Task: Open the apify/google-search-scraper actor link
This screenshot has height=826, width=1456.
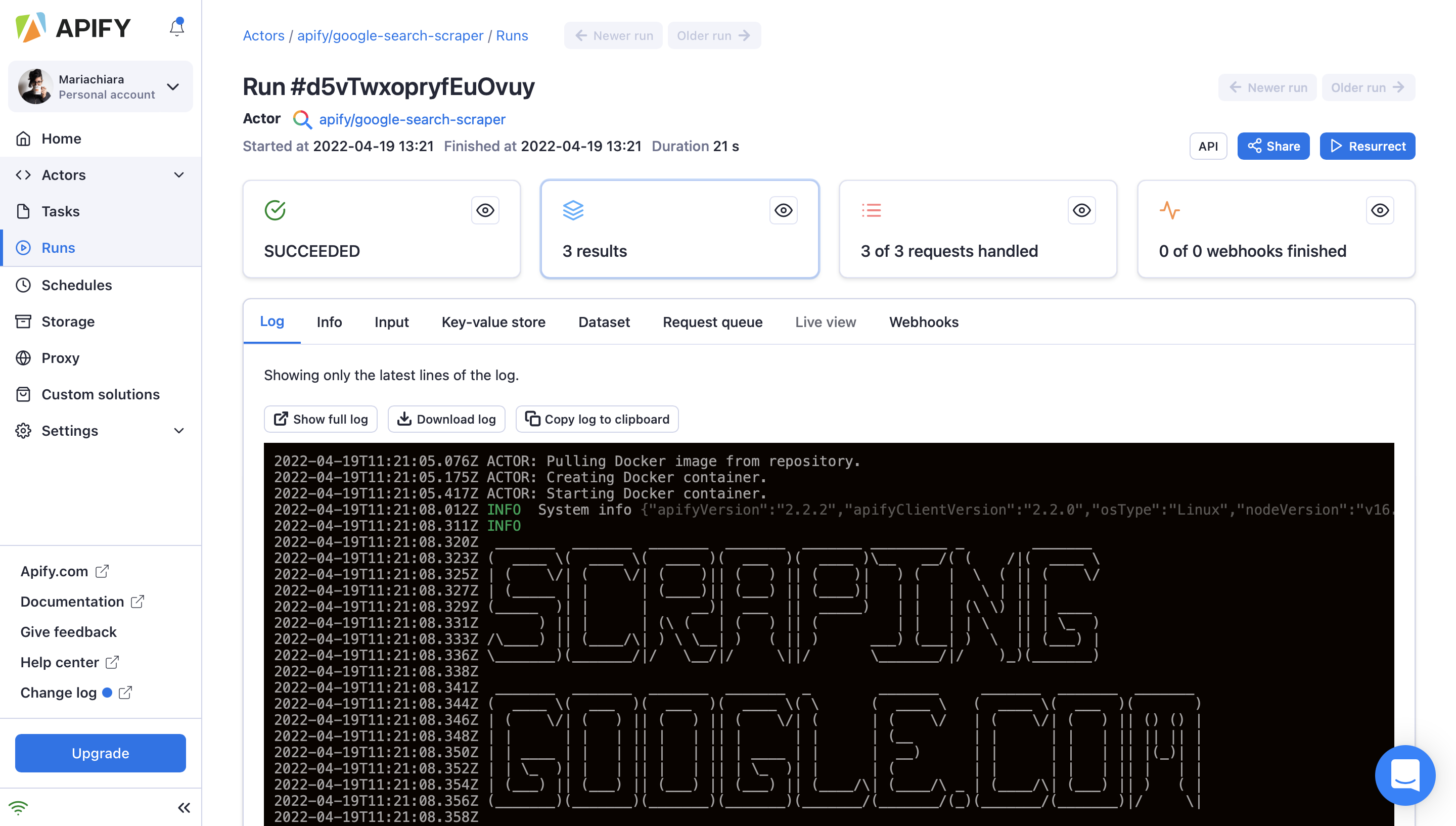Action: 412,119
